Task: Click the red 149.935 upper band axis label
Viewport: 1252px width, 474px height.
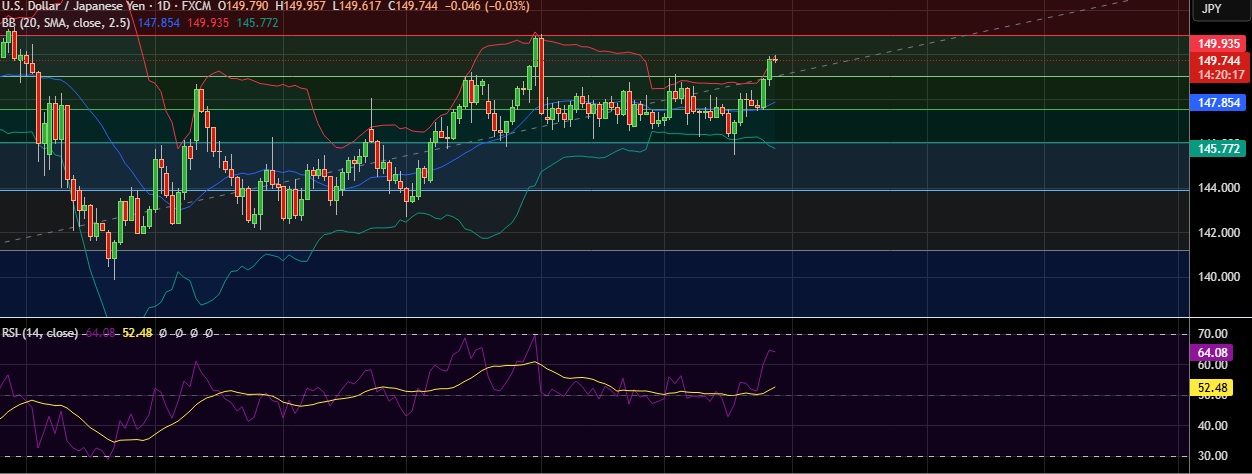Action: pyautogui.click(x=1219, y=44)
